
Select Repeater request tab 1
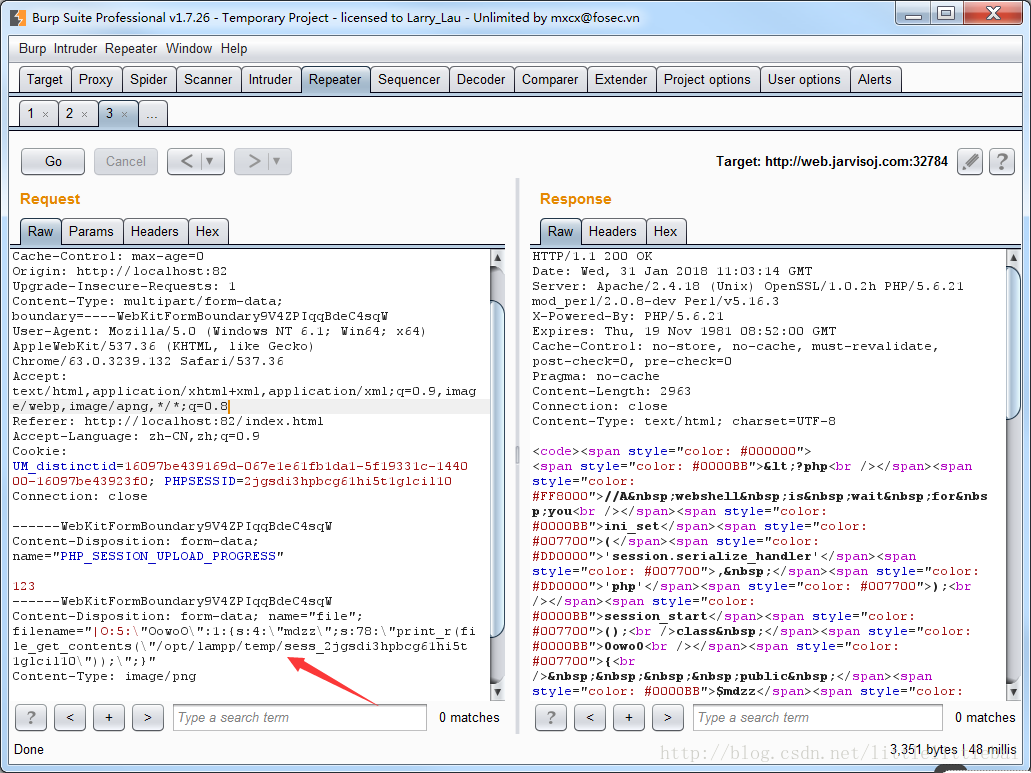click(31, 114)
